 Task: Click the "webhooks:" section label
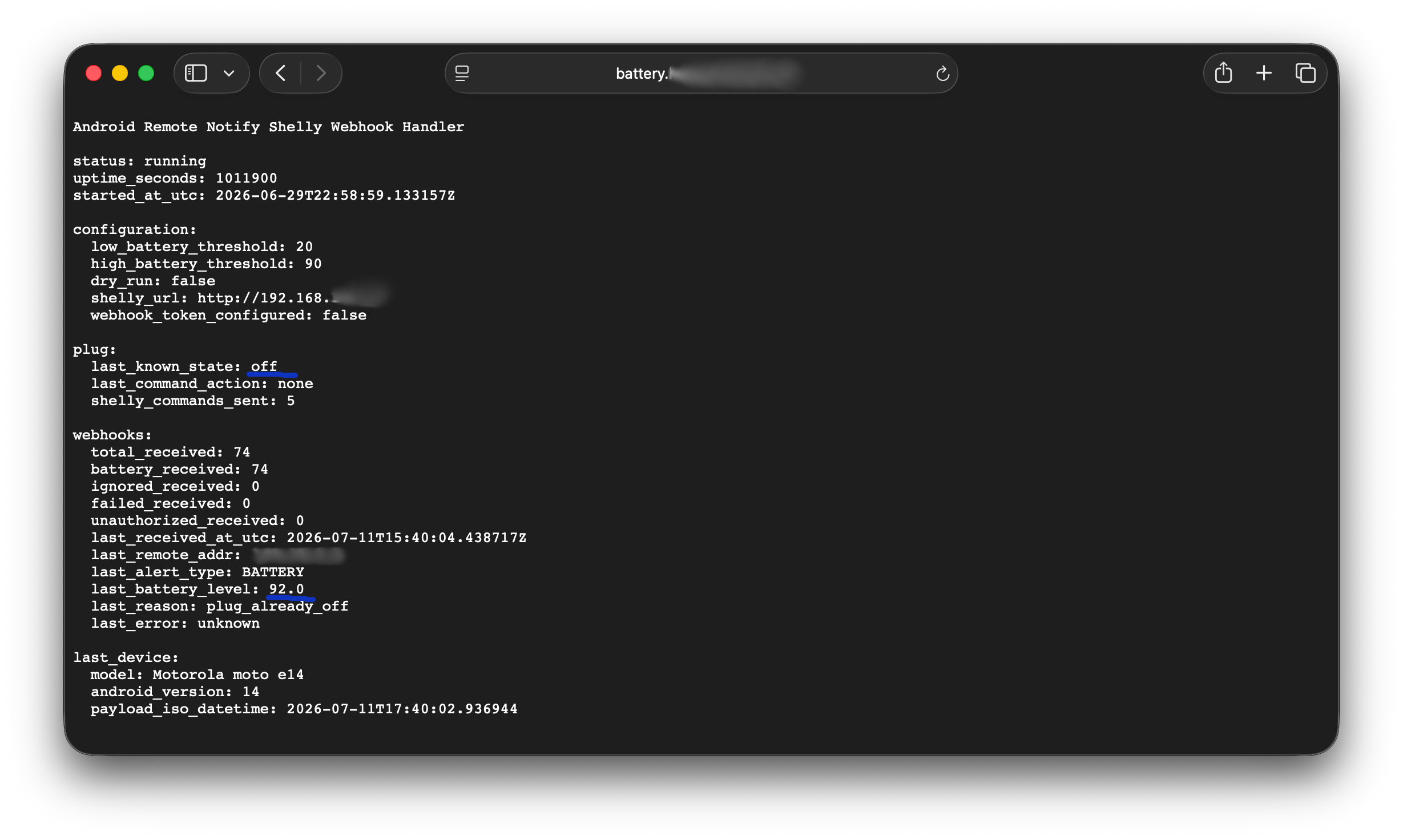click(112, 435)
